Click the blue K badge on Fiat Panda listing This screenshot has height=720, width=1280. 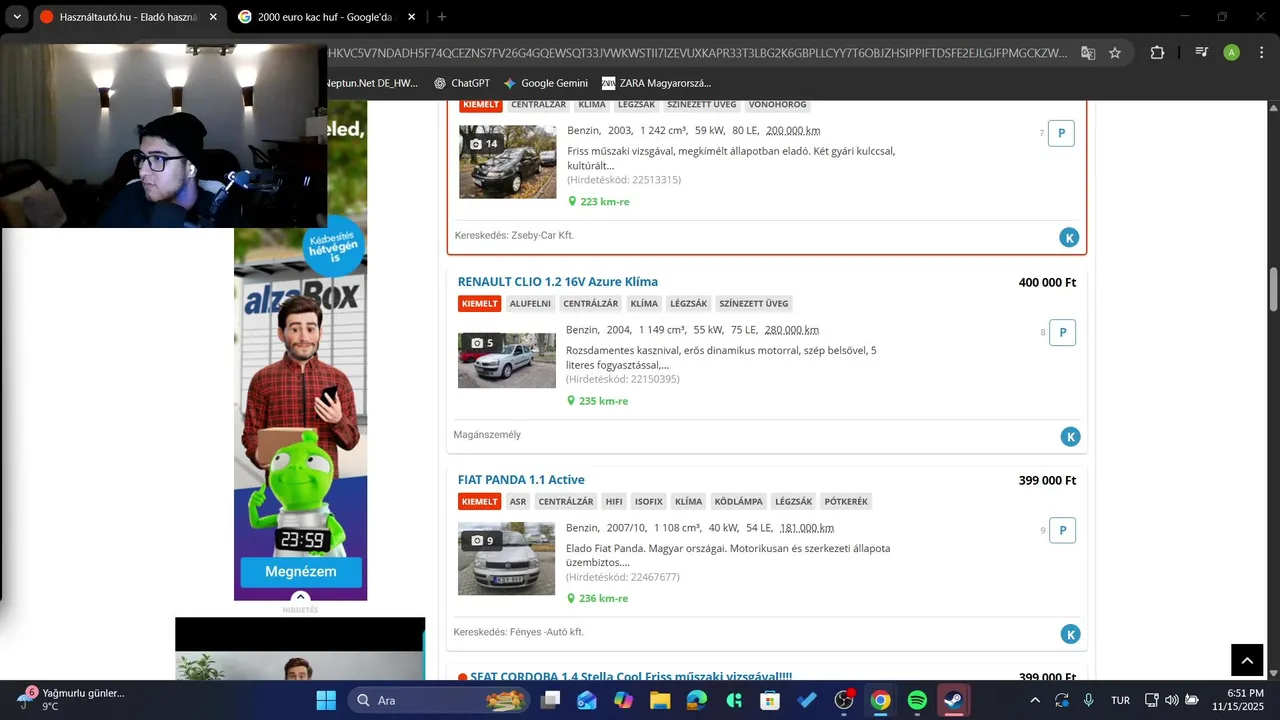tap(1071, 634)
